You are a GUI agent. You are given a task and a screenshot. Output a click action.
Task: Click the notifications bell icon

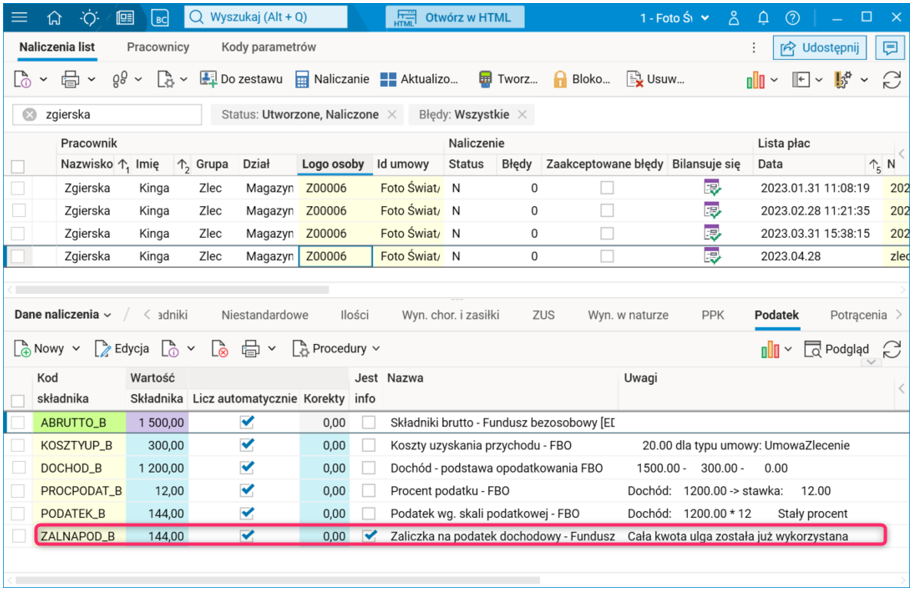coord(764,18)
